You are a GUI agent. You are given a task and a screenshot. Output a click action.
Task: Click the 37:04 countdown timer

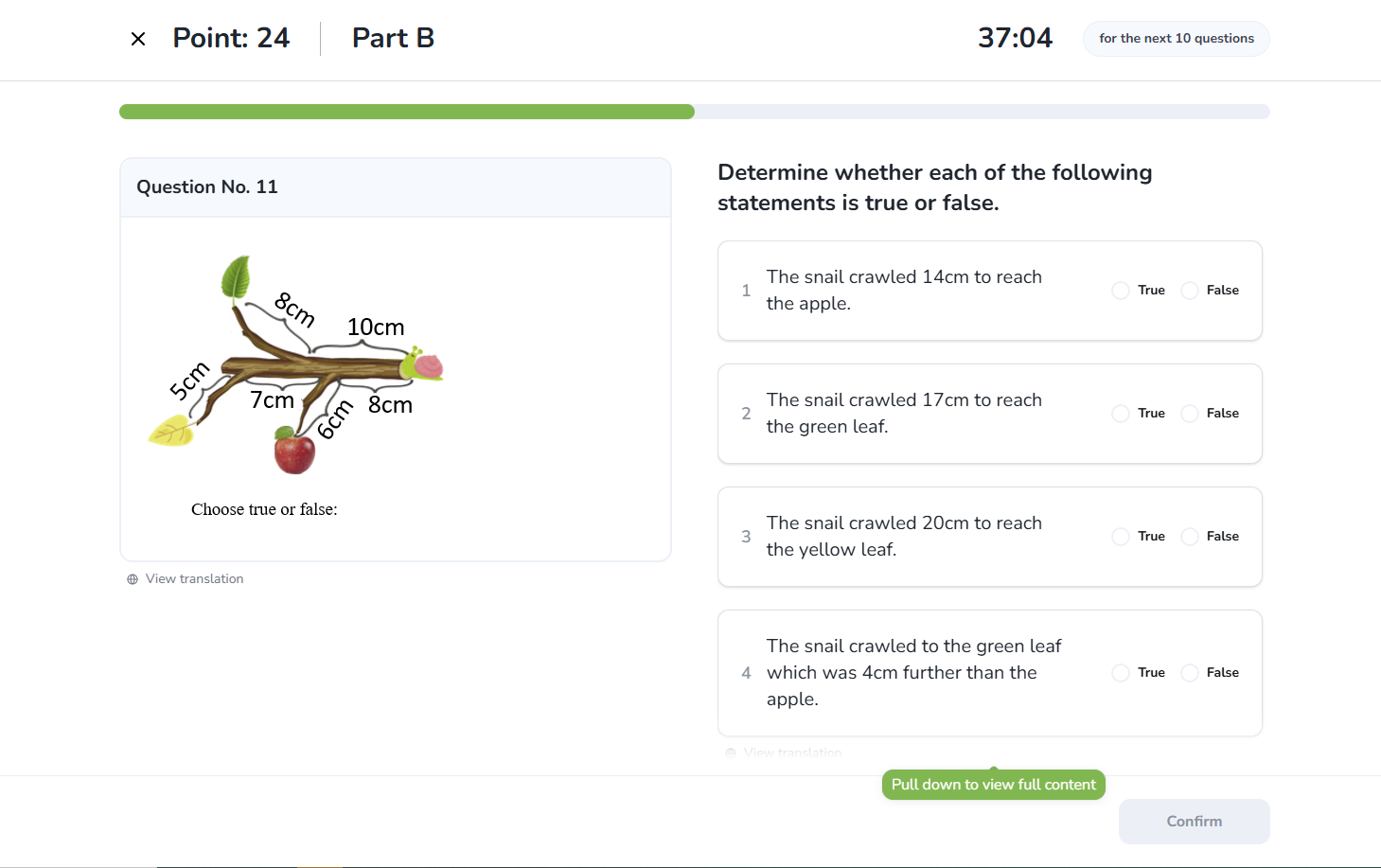pos(1015,38)
